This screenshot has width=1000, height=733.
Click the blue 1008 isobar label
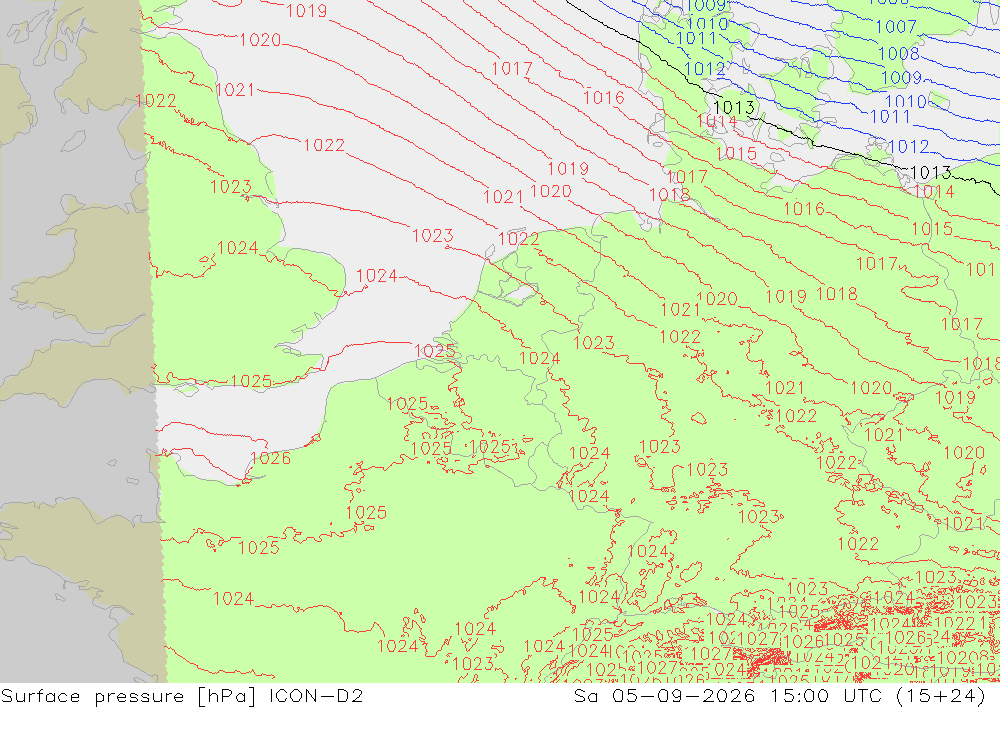899,54
